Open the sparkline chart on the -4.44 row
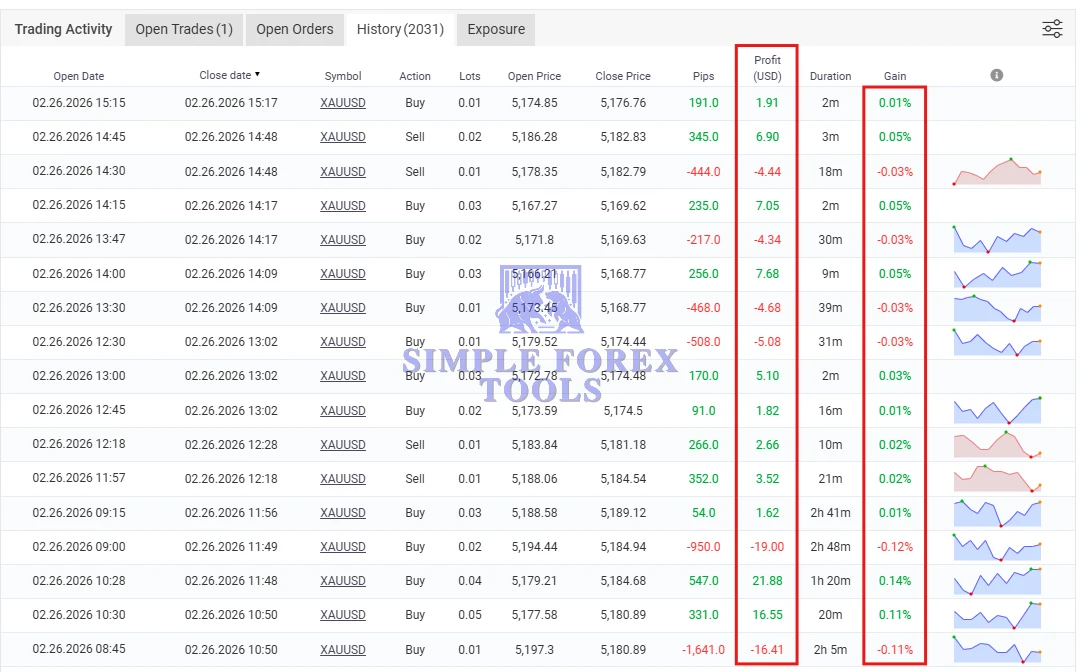The image size is (1080, 672). pyautogui.click(x=996, y=171)
